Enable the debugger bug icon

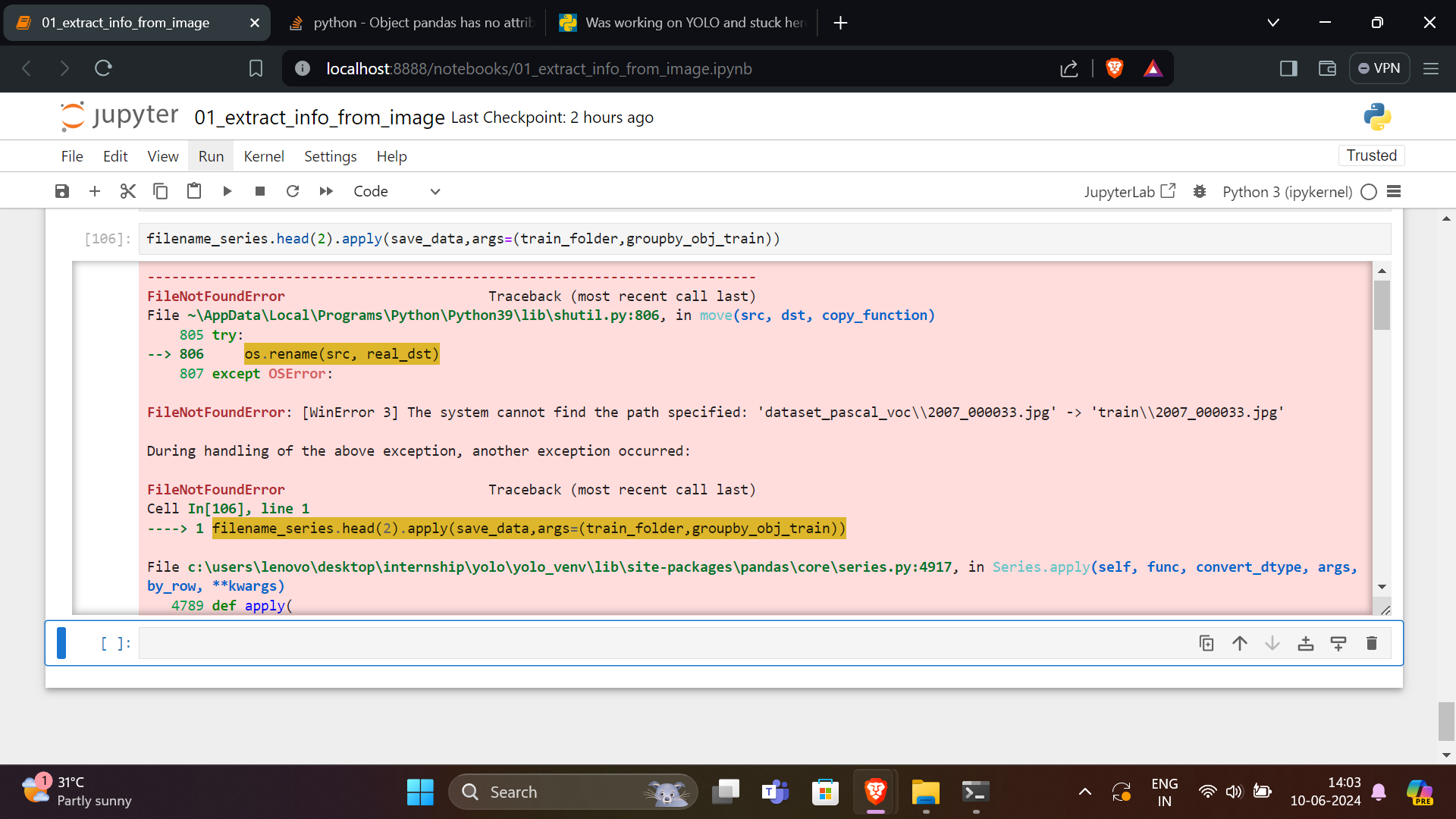click(1200, 192)
